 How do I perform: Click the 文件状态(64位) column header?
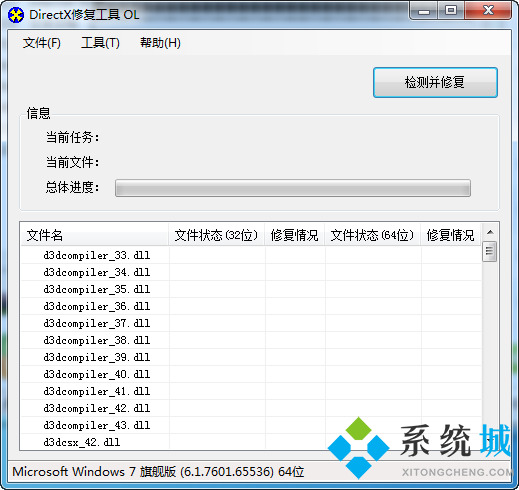(372, 235)
